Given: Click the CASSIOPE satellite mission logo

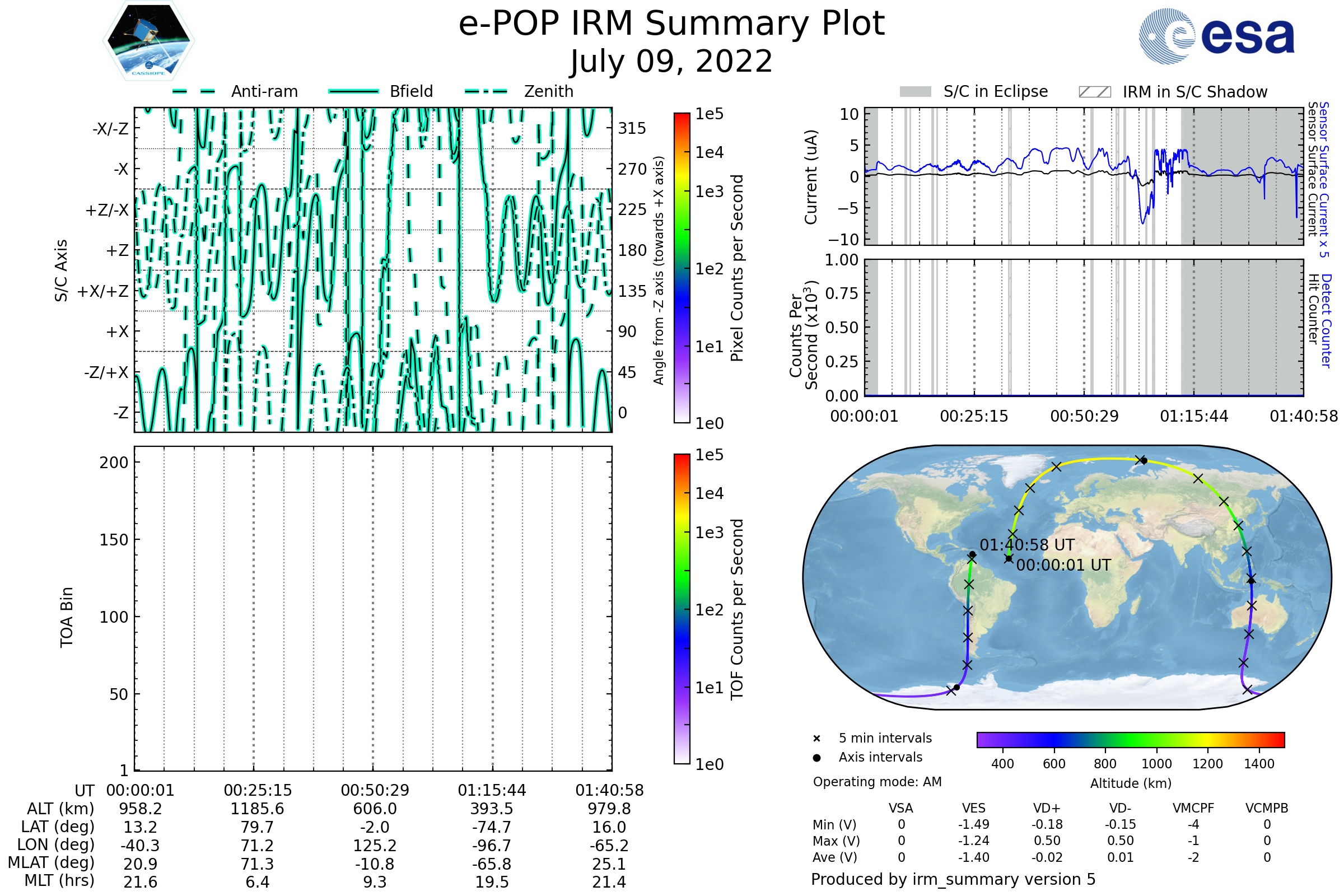Looking at the screenshot, I should [148, 41].
